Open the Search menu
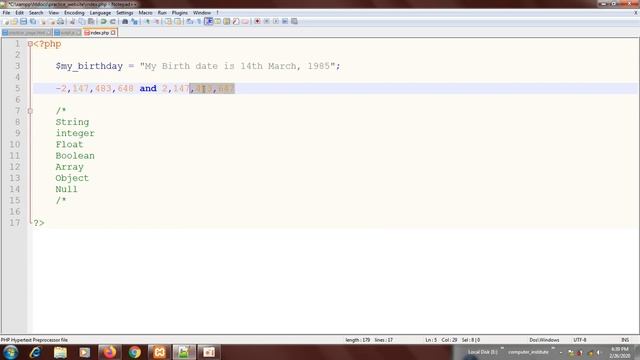Screen dimensions: 640x360 [36, 13]
